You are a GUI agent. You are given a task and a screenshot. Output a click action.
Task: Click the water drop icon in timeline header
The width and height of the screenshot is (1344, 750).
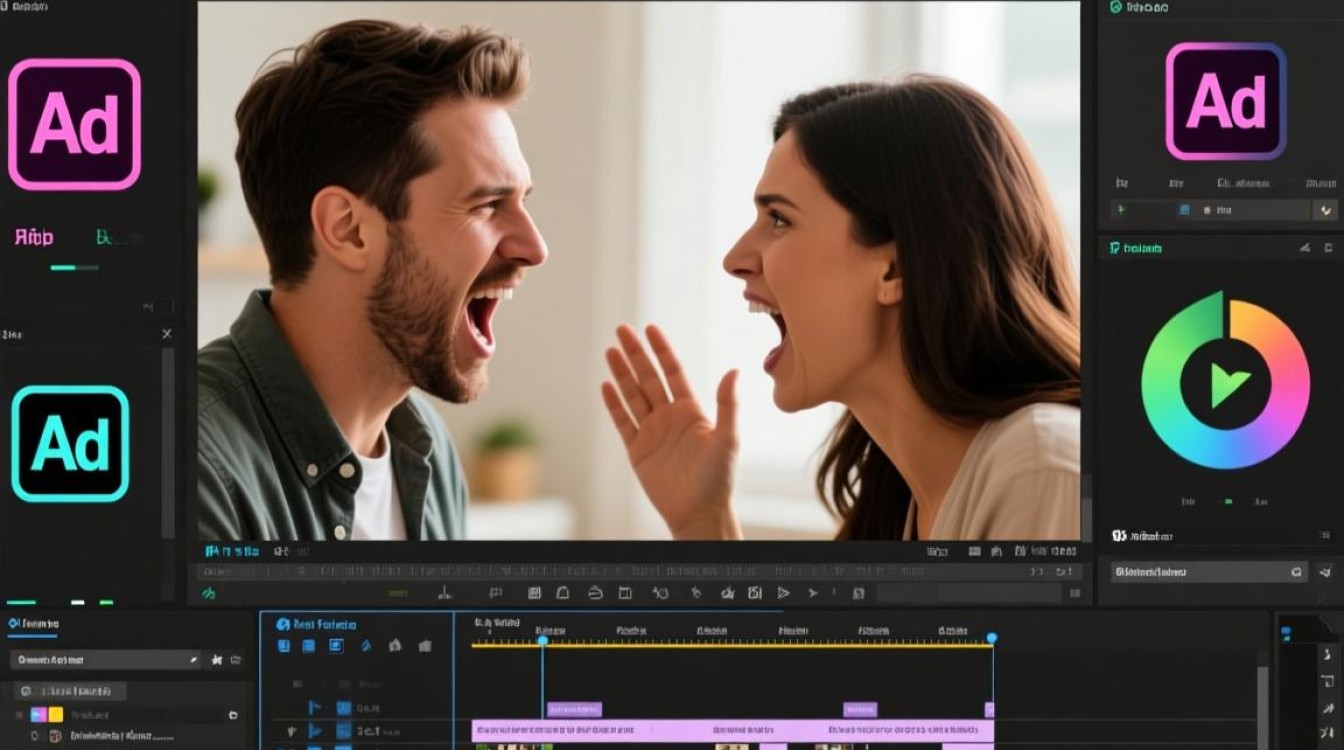pyautogui.click(x=366, y=647)
